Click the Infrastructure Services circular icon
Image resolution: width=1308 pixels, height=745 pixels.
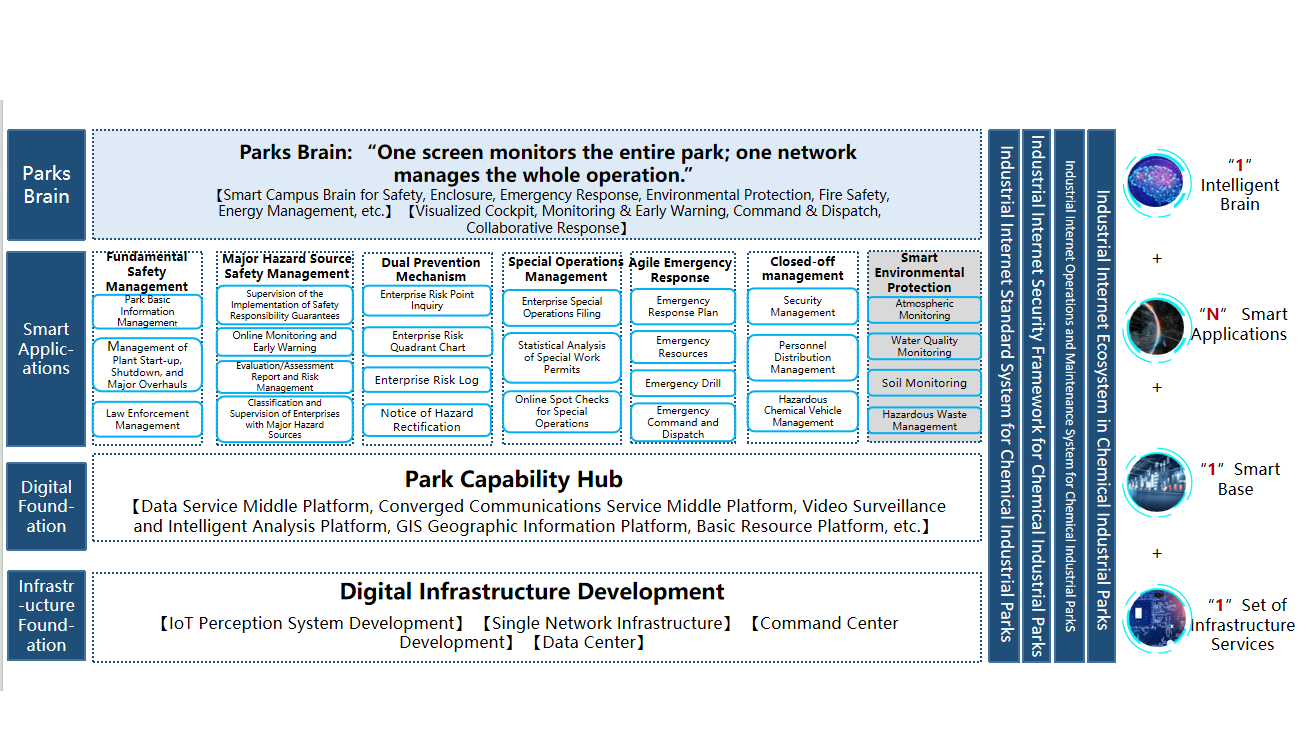tap(1156, 619)
